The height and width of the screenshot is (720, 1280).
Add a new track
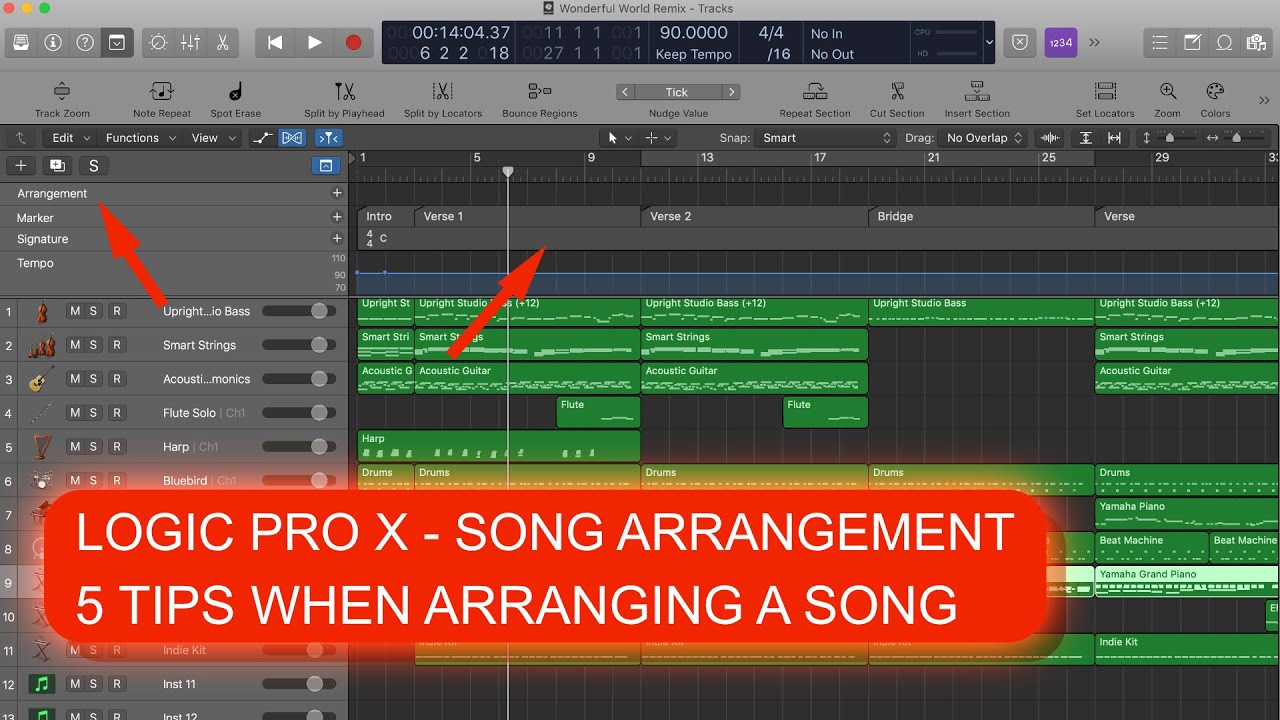21,166
